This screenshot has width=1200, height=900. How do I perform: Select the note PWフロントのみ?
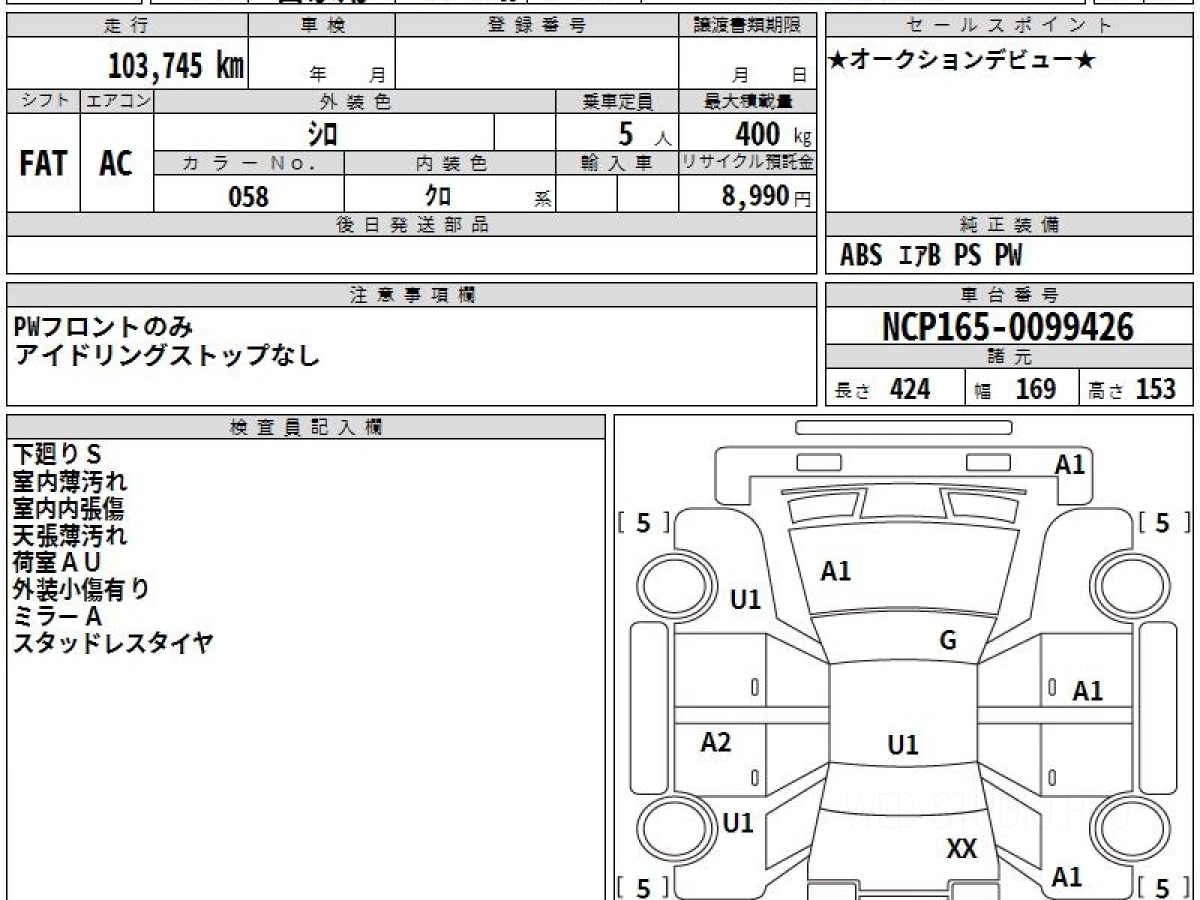[103, 326]
